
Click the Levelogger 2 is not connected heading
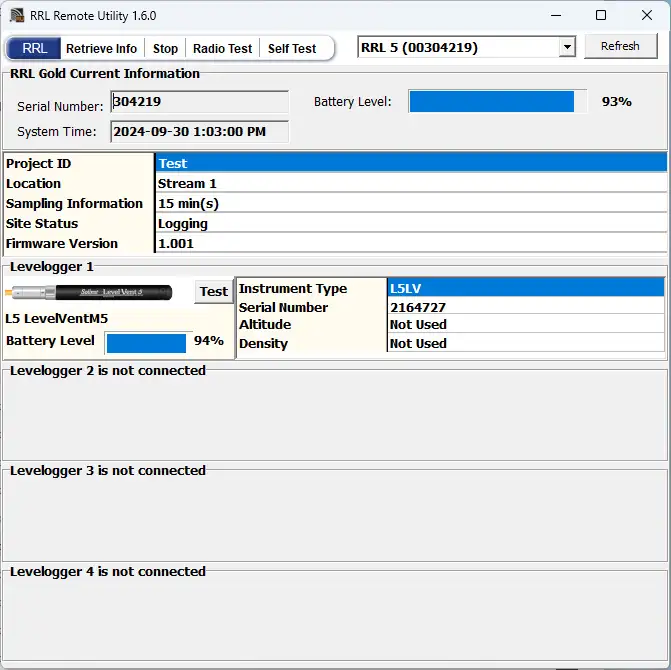pos(108,371)
